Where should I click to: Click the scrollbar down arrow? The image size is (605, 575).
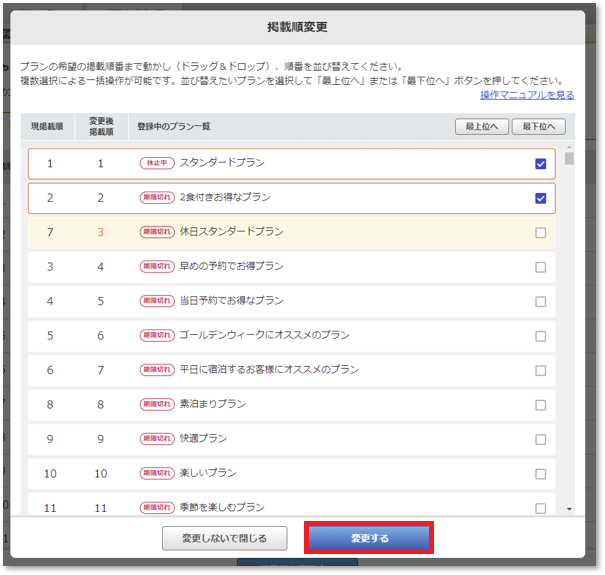click(569, 509)
